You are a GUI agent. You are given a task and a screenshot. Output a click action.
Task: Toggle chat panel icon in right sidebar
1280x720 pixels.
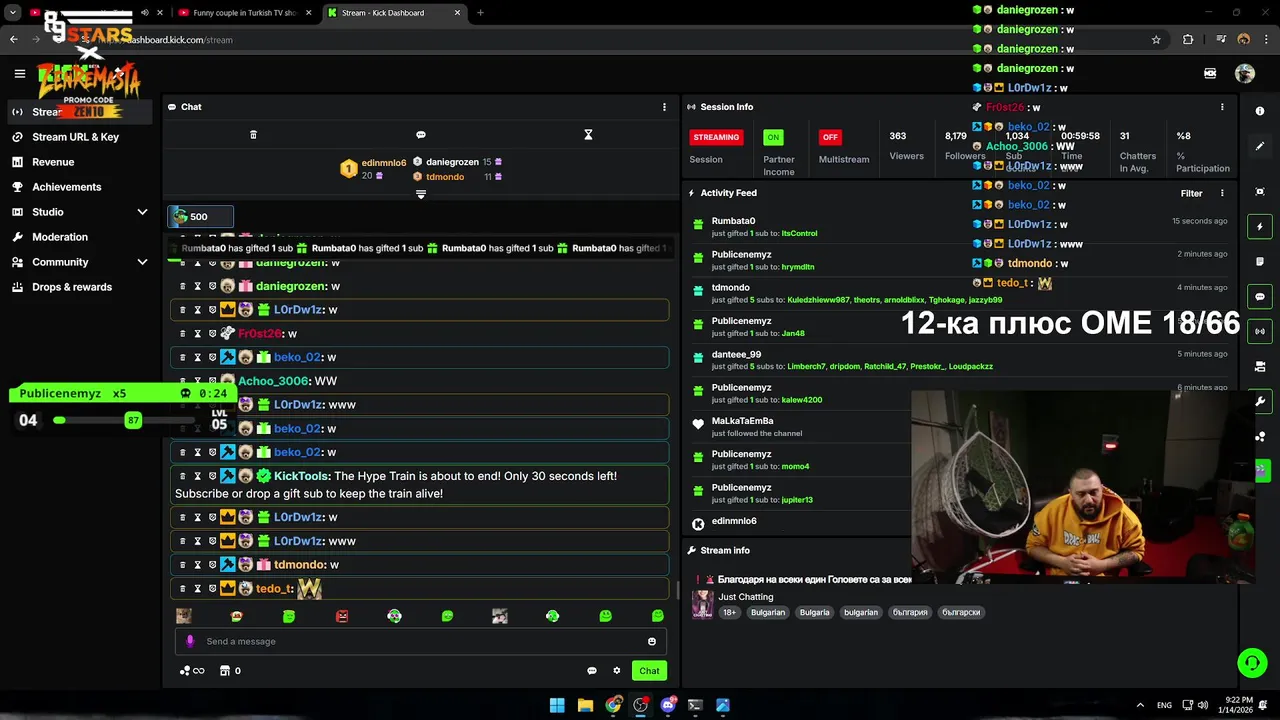tap(1260, 297)
